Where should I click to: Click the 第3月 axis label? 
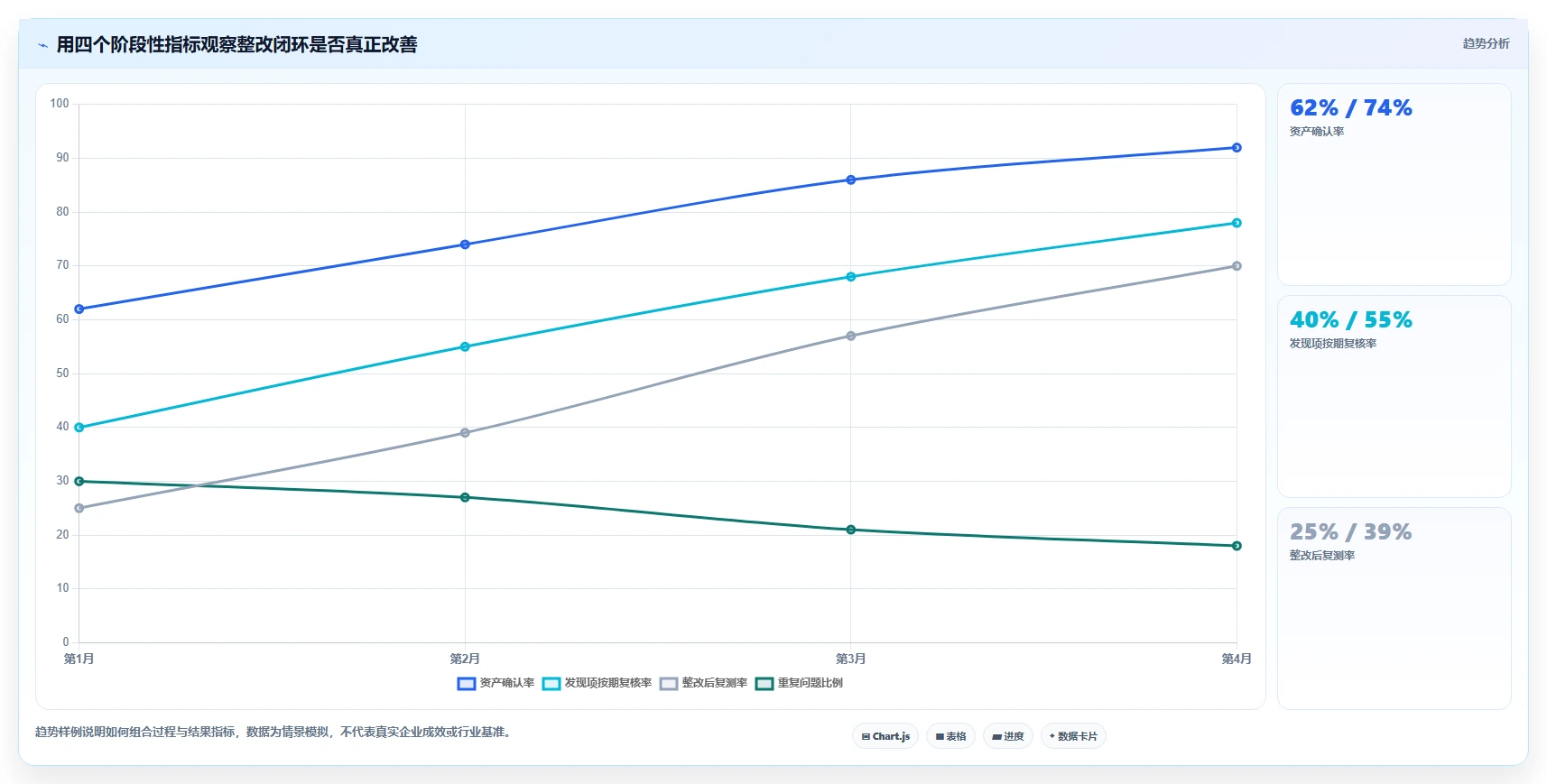(x=850, y=659)
